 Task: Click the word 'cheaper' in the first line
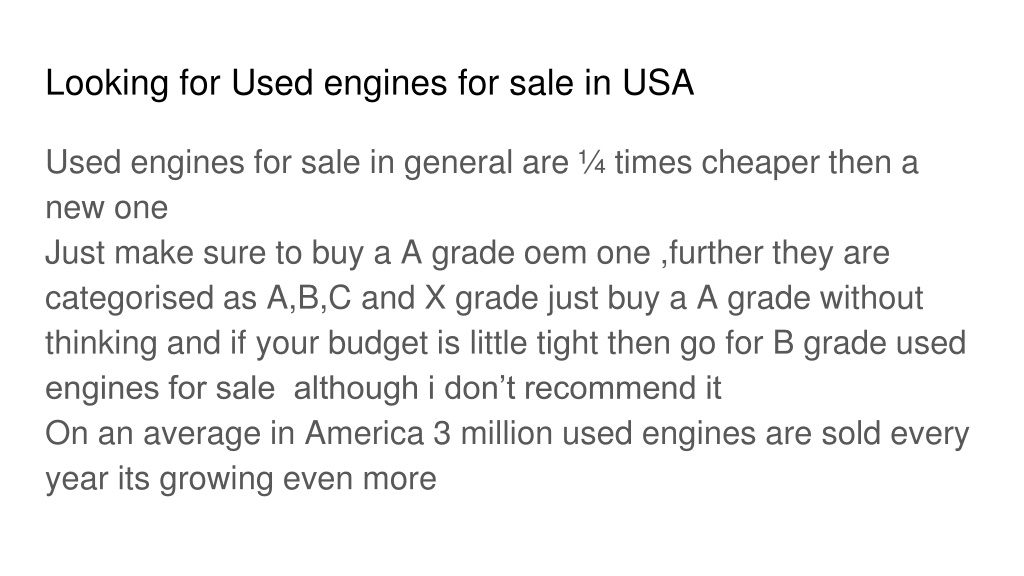tap(760, 163)
